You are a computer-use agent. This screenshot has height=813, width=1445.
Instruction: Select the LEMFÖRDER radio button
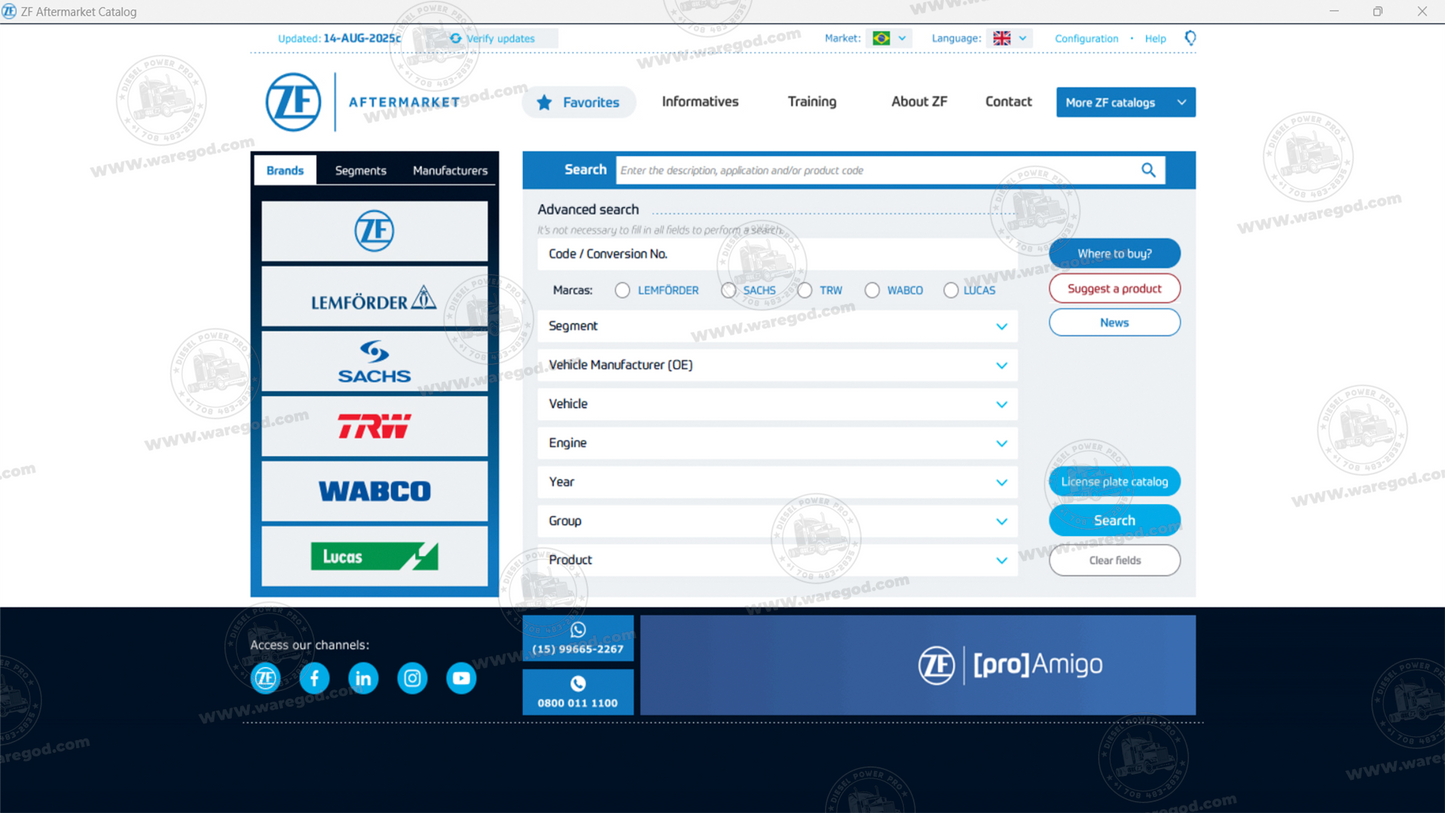coord(622,290)
